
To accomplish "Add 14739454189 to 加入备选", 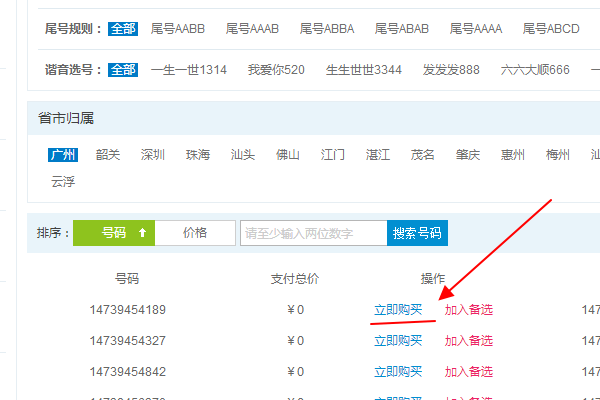I will 469,310.
